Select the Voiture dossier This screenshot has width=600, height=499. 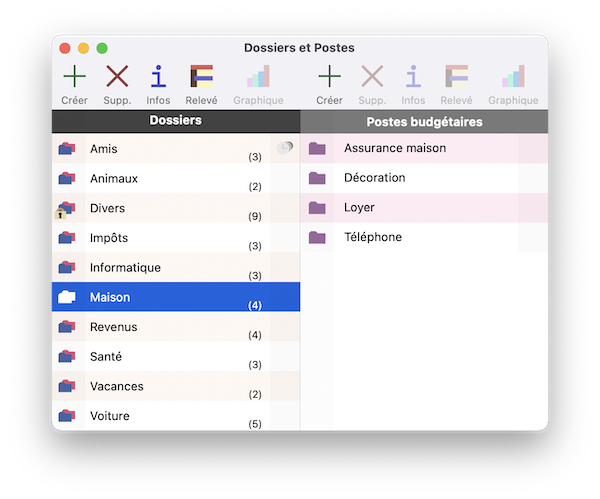pyautogui.click(x=176, y=416)
